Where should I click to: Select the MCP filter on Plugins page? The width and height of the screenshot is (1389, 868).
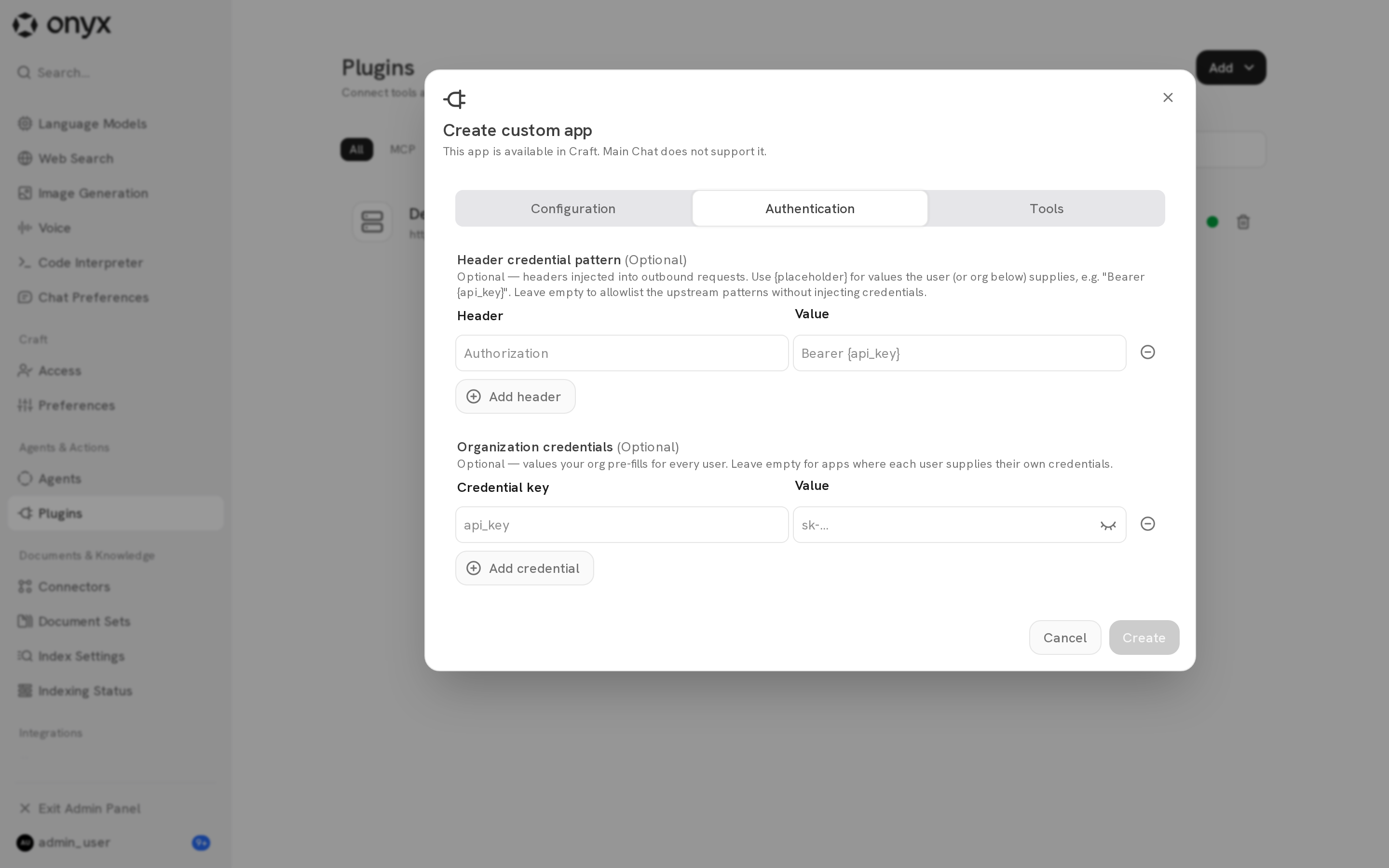coord(402,150)
